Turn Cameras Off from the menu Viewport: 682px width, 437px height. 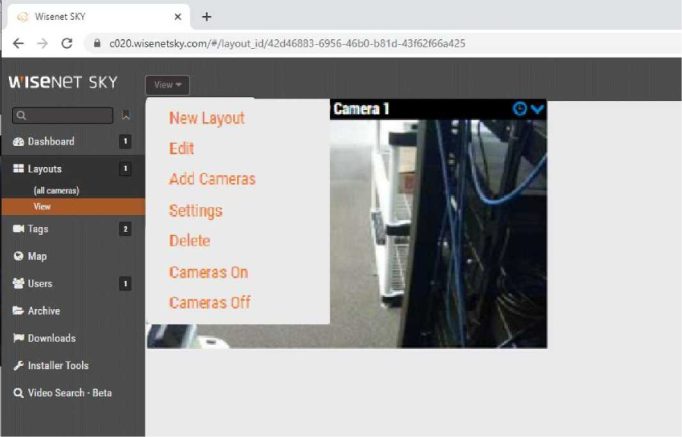tap(209, 302)
